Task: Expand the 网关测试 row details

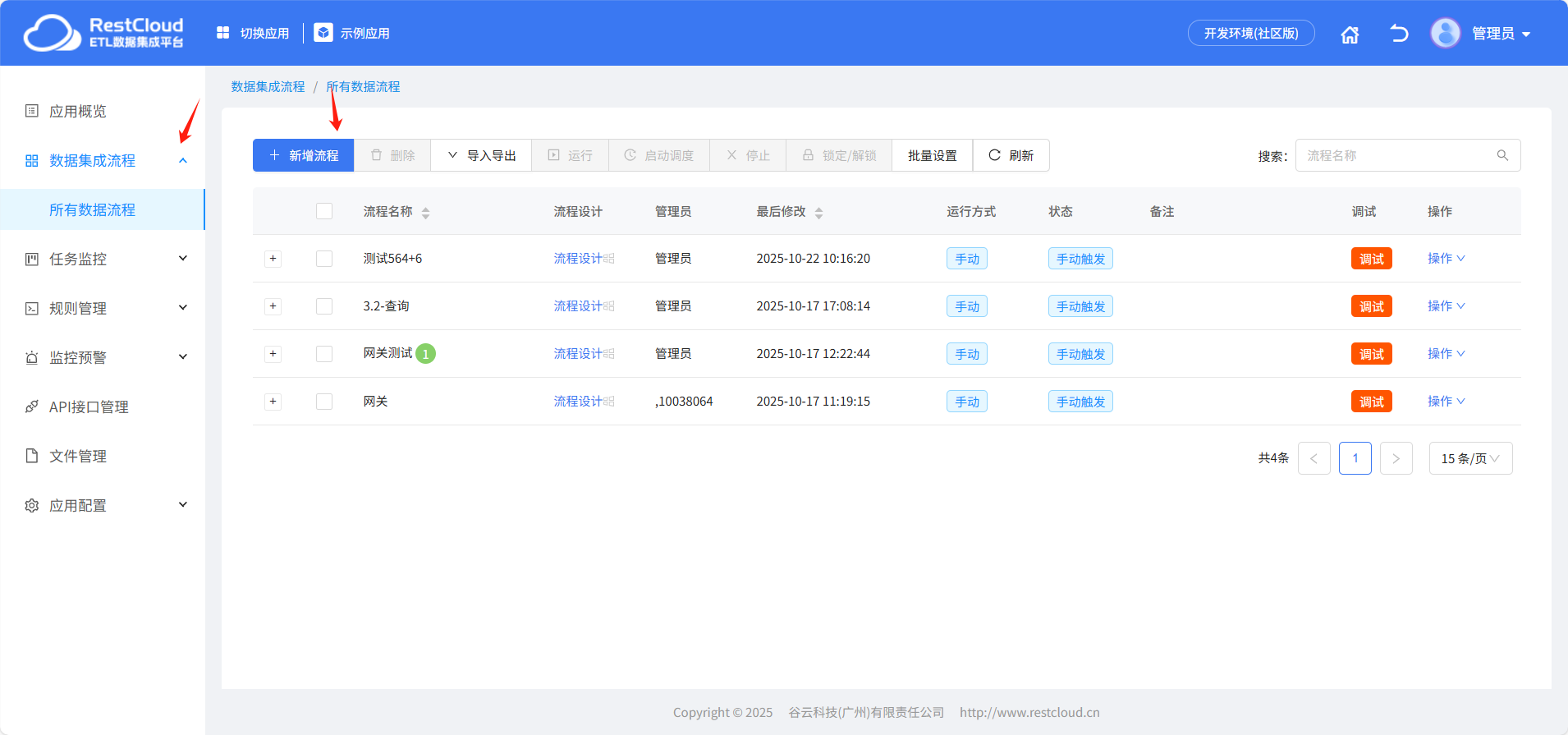Action: click(273, 354)
